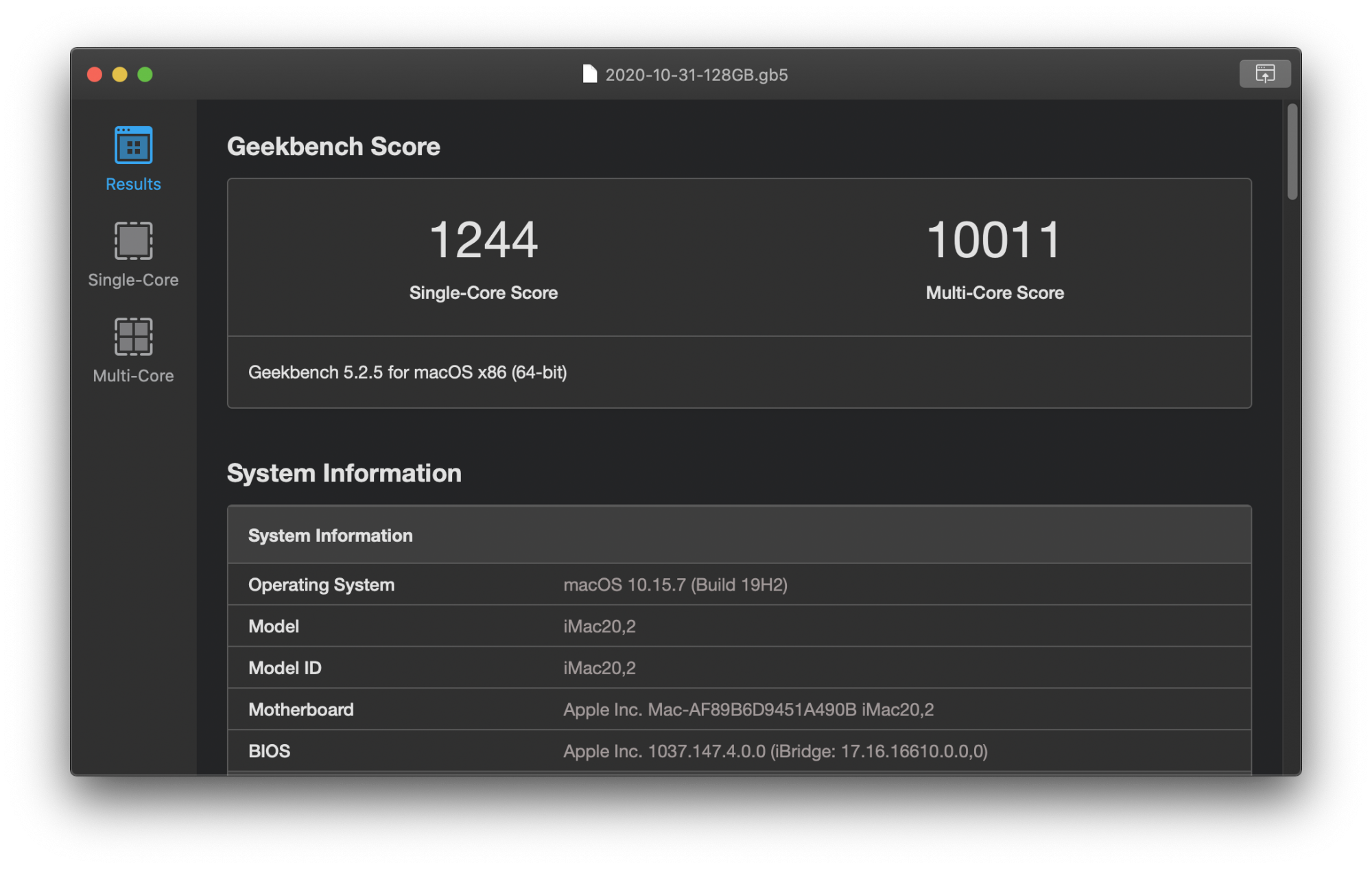Screen dimensions: 1372x869
Task: Open the Multi-Core section via its sidebar icon
Action: [133, 337]
